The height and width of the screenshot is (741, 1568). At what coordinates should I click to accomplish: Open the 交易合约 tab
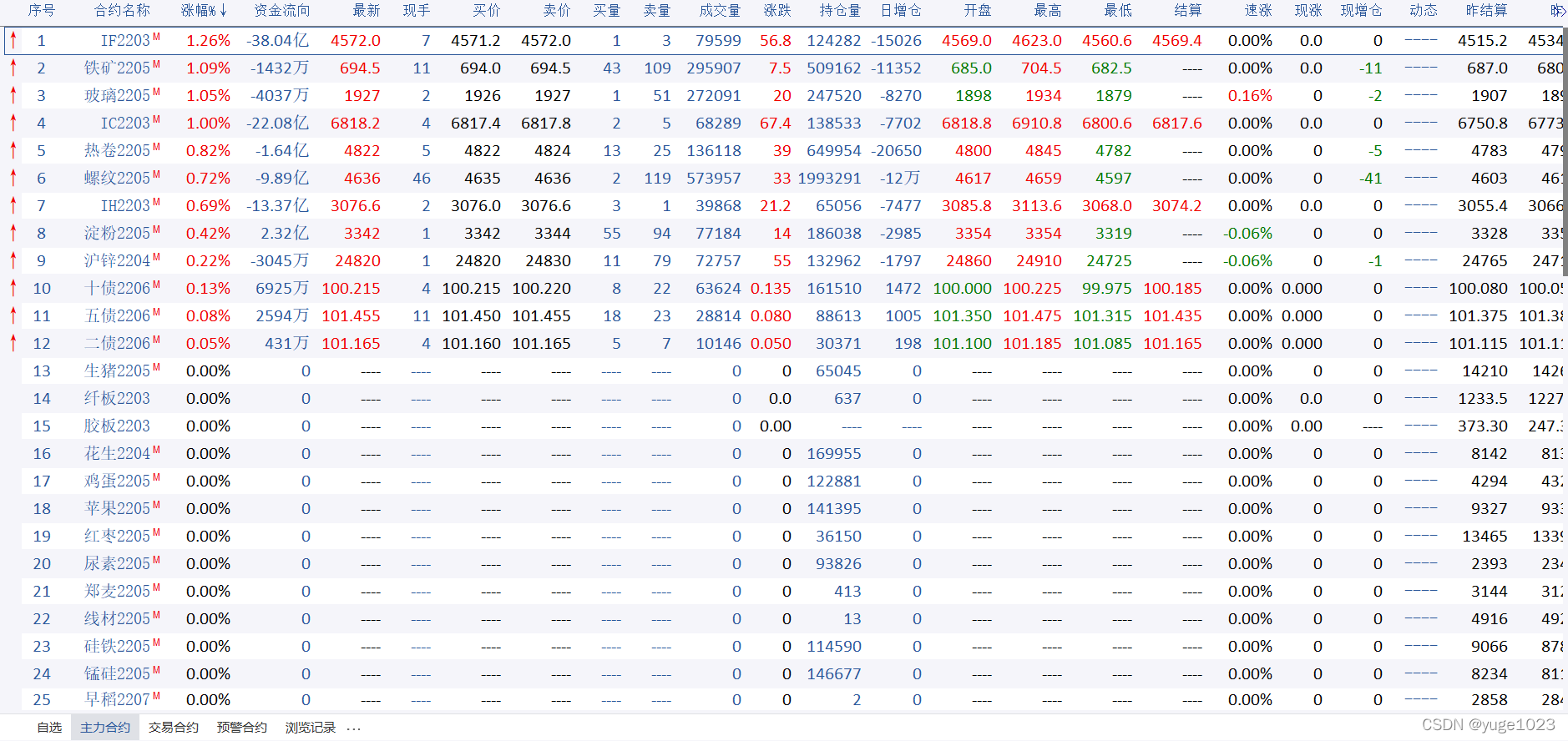tap(174, 728)
